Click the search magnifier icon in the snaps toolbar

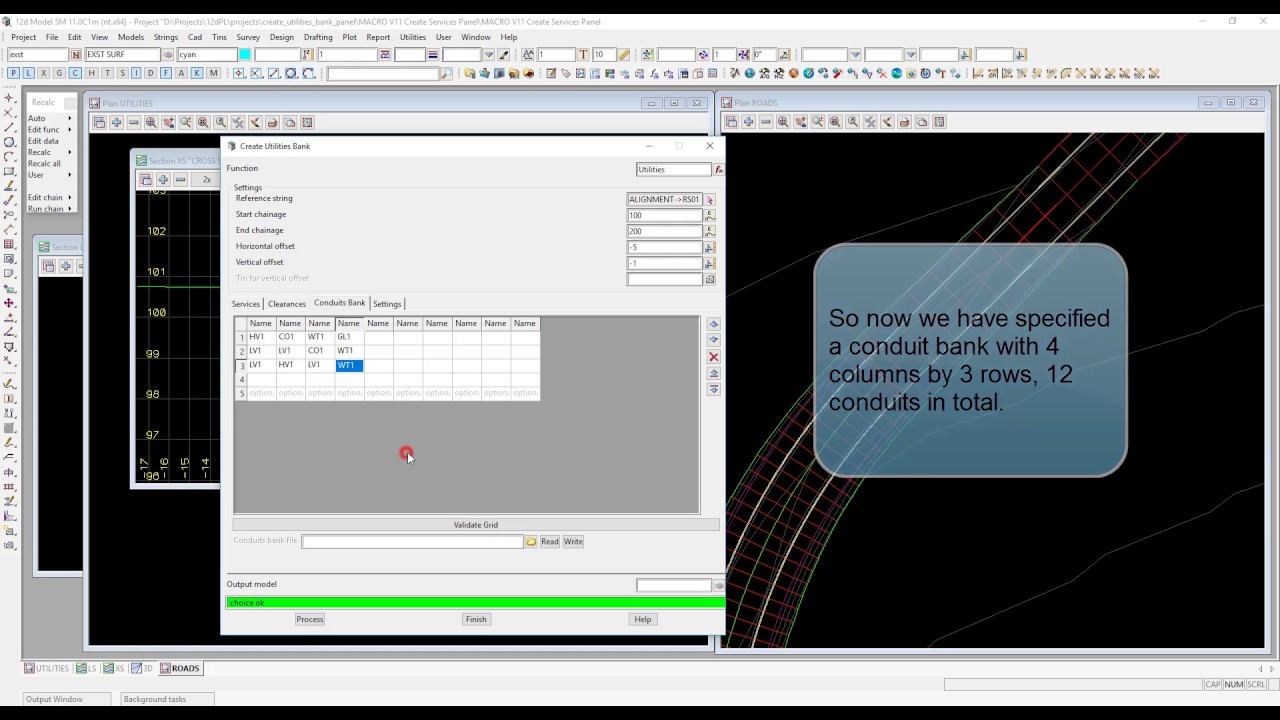pos(446,74)
